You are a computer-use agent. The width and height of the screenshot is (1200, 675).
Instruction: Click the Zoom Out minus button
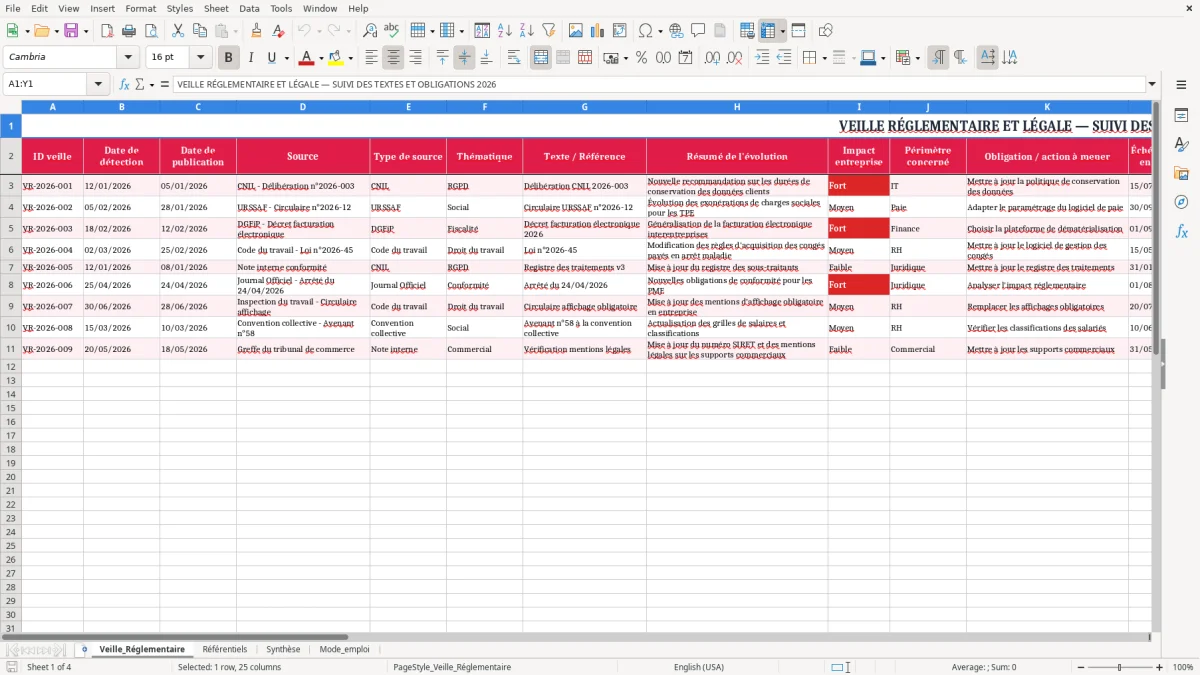click(1080, 667)
